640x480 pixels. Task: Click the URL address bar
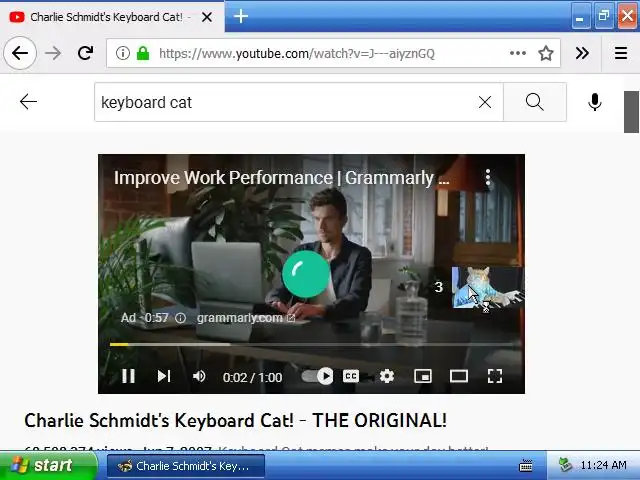(331, 53)
